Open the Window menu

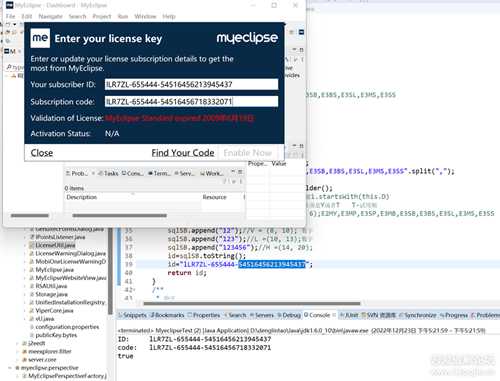145,16
